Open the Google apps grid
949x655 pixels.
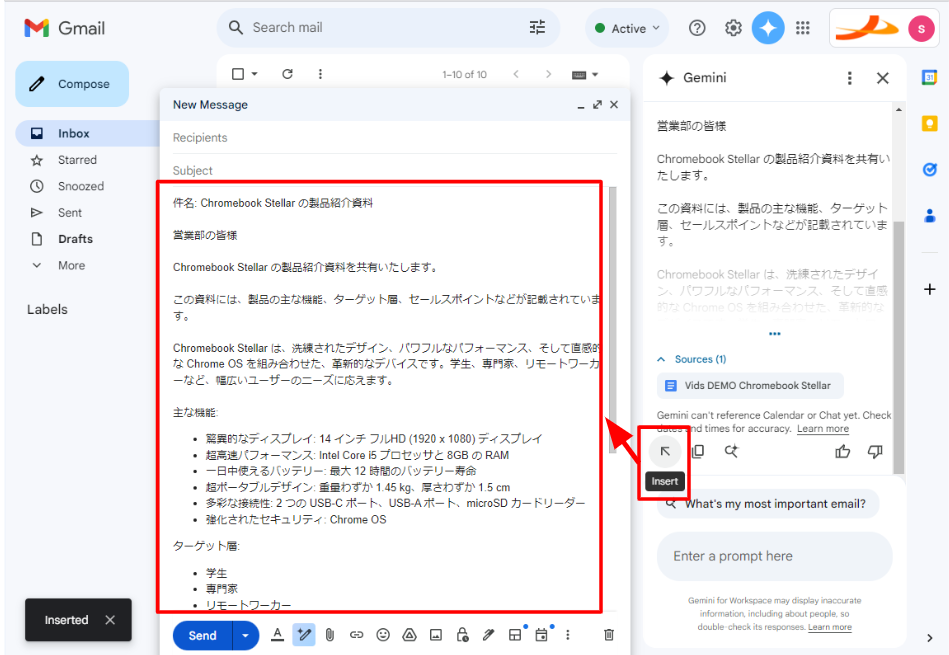coord(803,28)
